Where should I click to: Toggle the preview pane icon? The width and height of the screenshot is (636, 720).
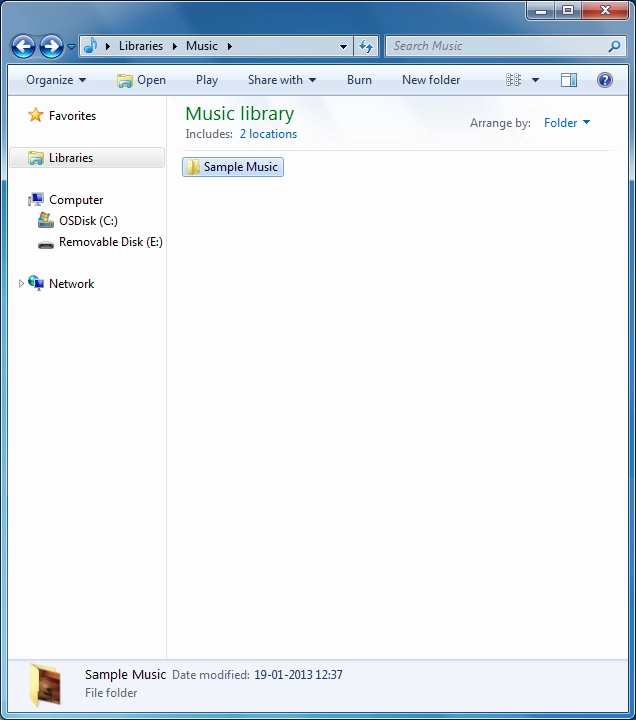[569, 80]
